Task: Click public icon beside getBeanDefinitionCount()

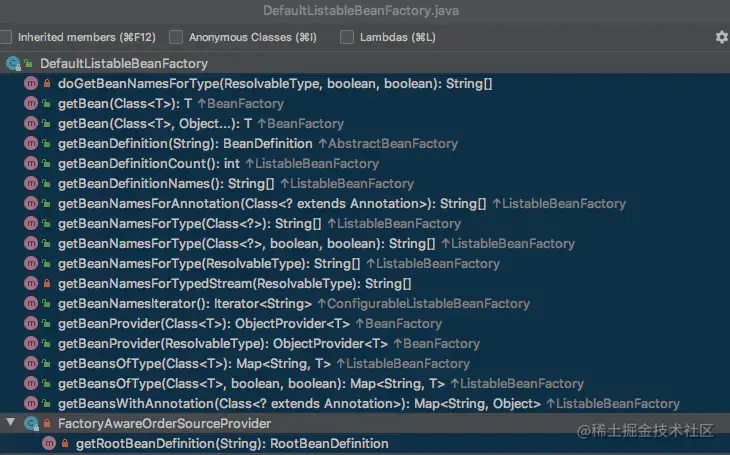Action: pyautogui.click(x=47, y=163)
